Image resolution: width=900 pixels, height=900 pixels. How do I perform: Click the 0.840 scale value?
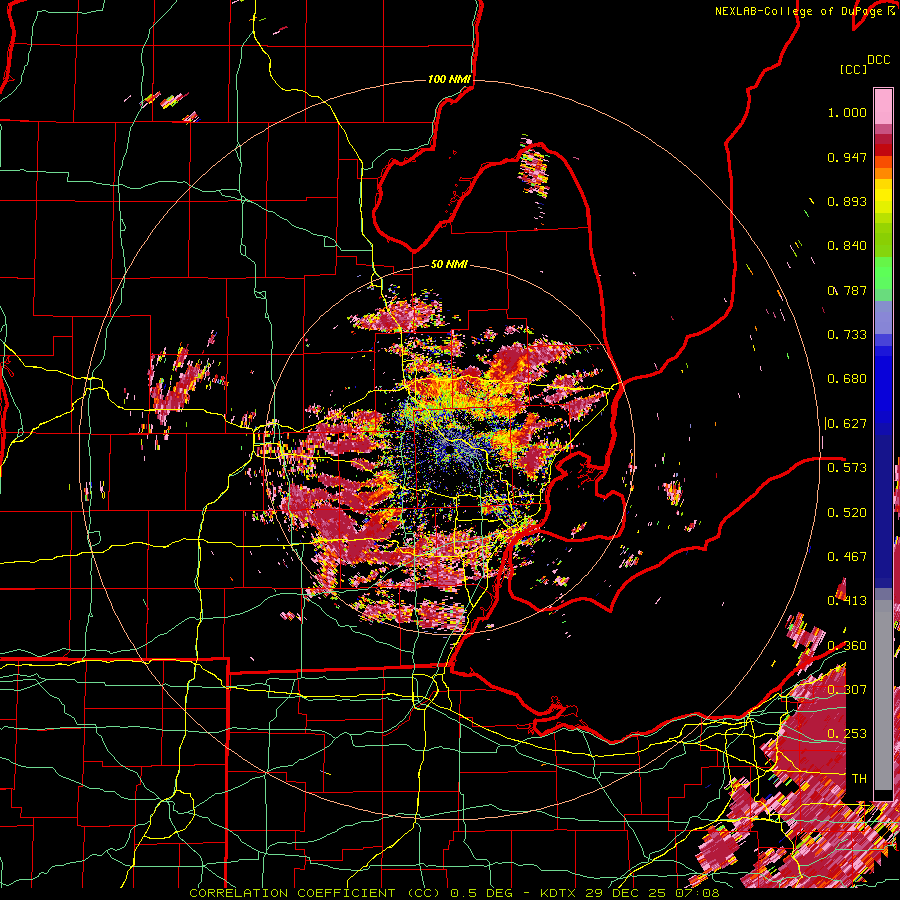click(847, 246)
